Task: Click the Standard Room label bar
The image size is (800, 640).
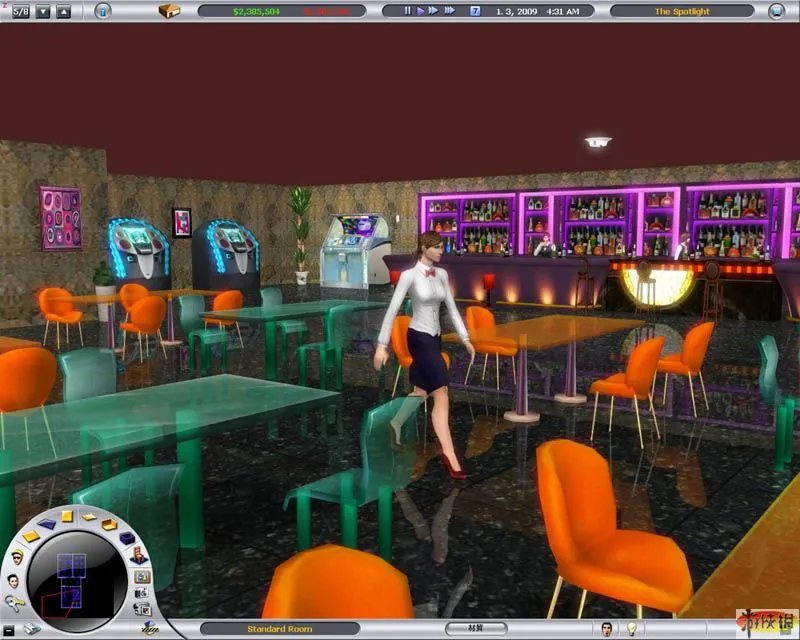Action: [x=280, y=629]
